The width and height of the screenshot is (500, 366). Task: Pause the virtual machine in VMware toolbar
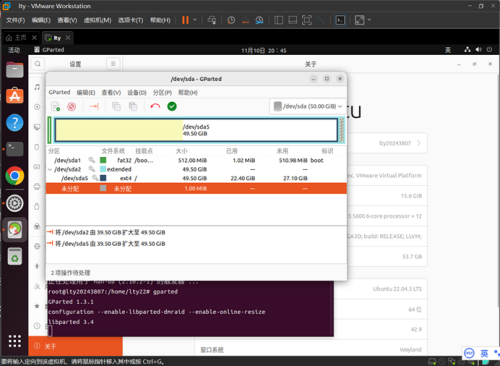point(185,20)
